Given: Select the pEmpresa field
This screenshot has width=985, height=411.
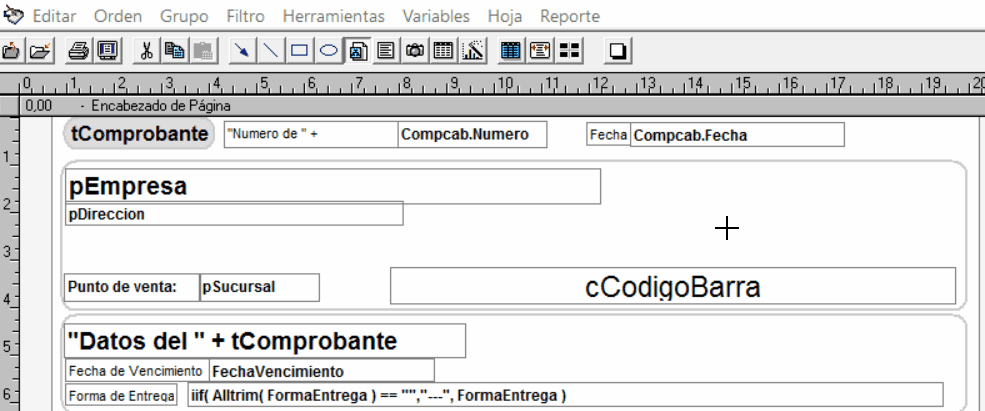Looking at the screenshot, I should click(333, 186).
